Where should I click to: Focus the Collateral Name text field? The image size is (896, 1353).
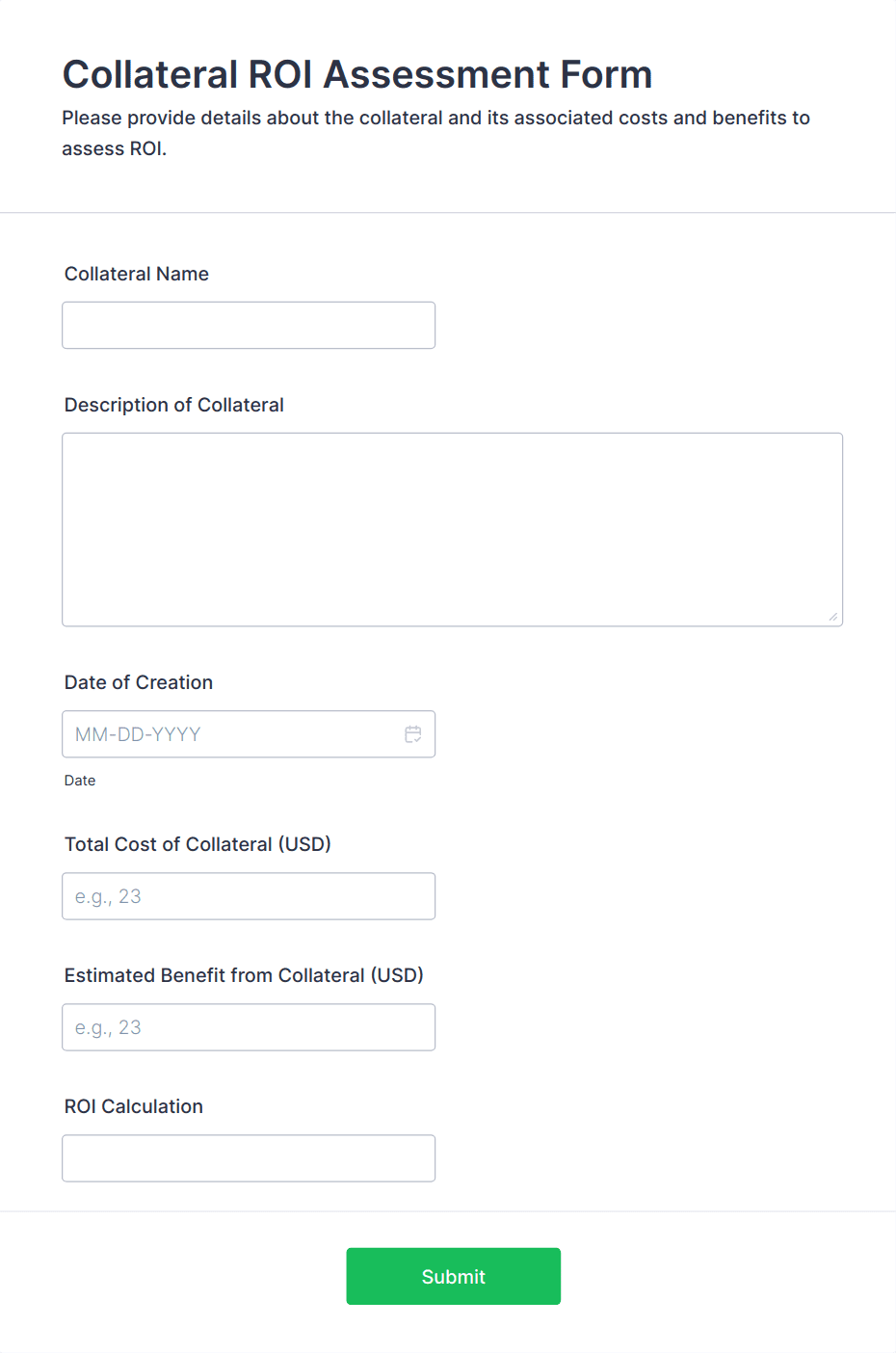point(249,326)
